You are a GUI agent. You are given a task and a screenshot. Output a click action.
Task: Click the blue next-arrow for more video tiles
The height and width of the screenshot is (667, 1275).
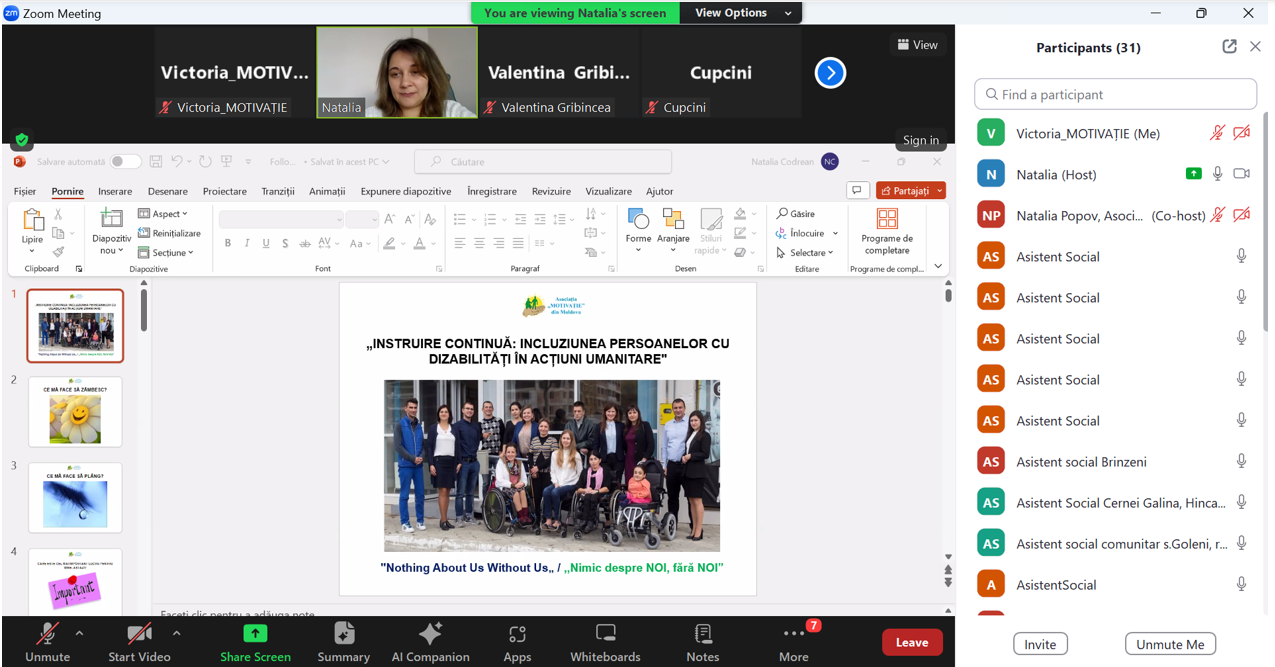click(x=830, y=73)
